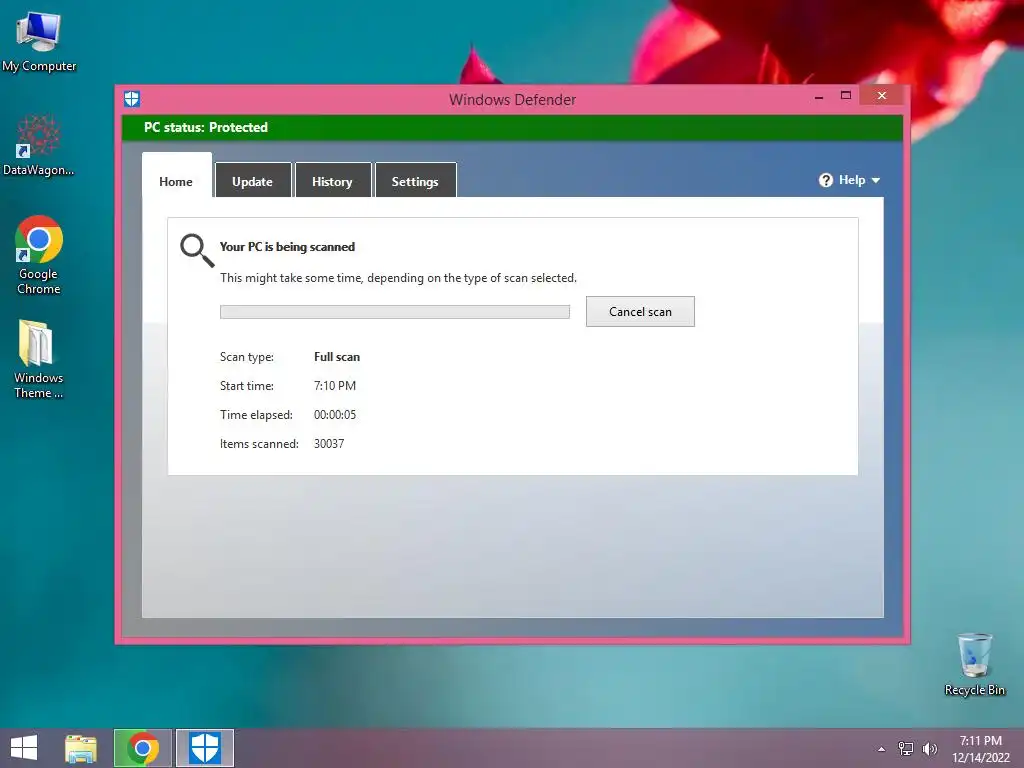Open the volume speaker tray icon
The width and height of the screenshot is (1024, 768).
coord(930,749)
